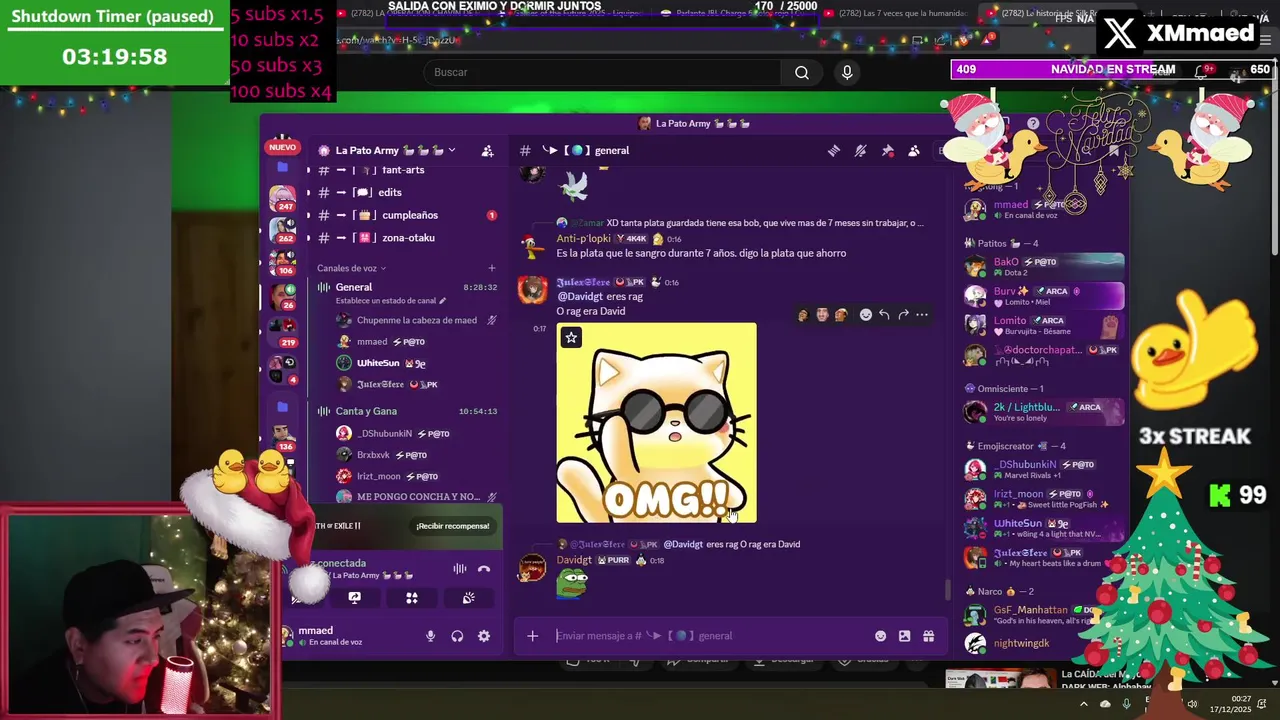Jump to replied message from @Zamar preview
Viewport: 1280px width, 720px height.
coord(745,223)
